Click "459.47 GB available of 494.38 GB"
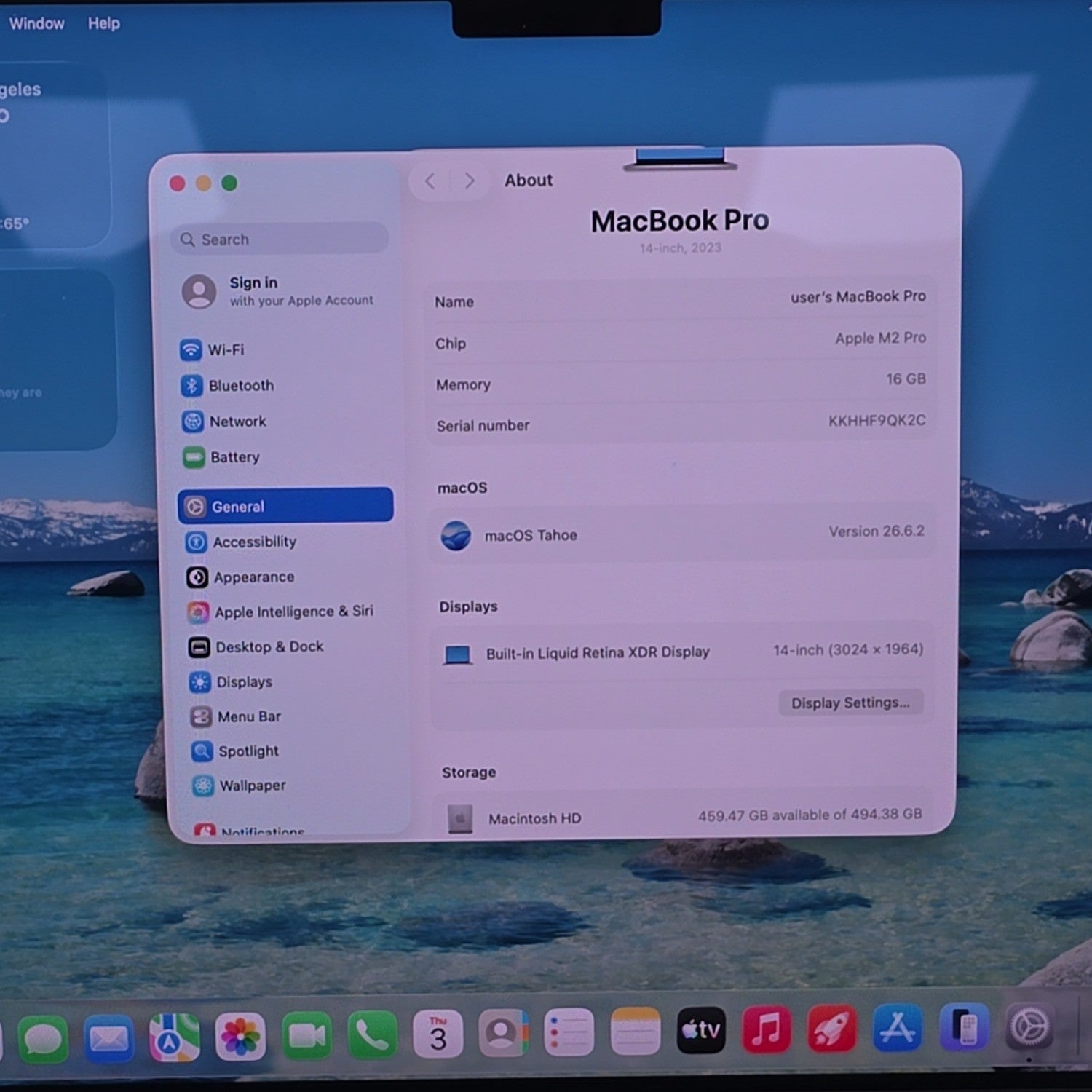This screenshot has width=1092, height=1092. point(810,815)
